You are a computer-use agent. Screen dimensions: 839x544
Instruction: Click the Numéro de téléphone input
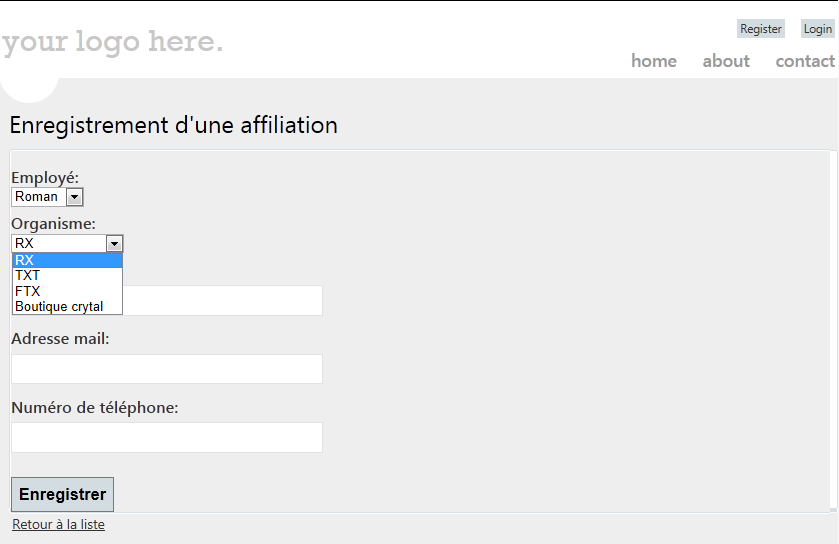point(166,437)
